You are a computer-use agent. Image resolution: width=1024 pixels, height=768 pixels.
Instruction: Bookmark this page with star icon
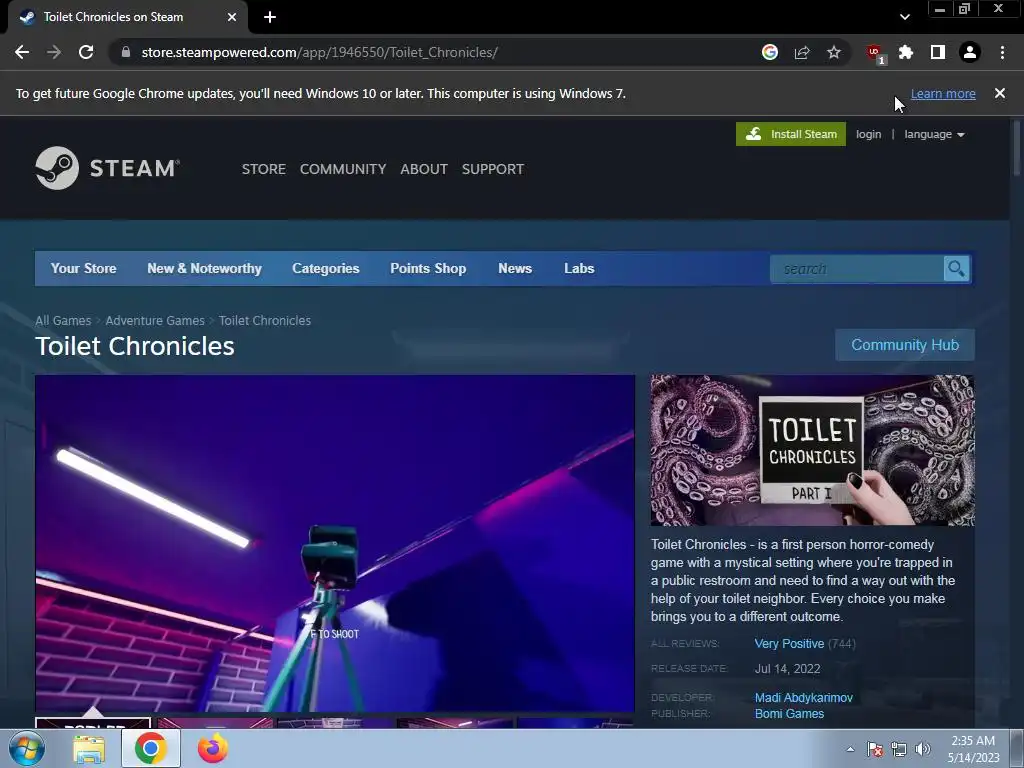coord(834,52)
